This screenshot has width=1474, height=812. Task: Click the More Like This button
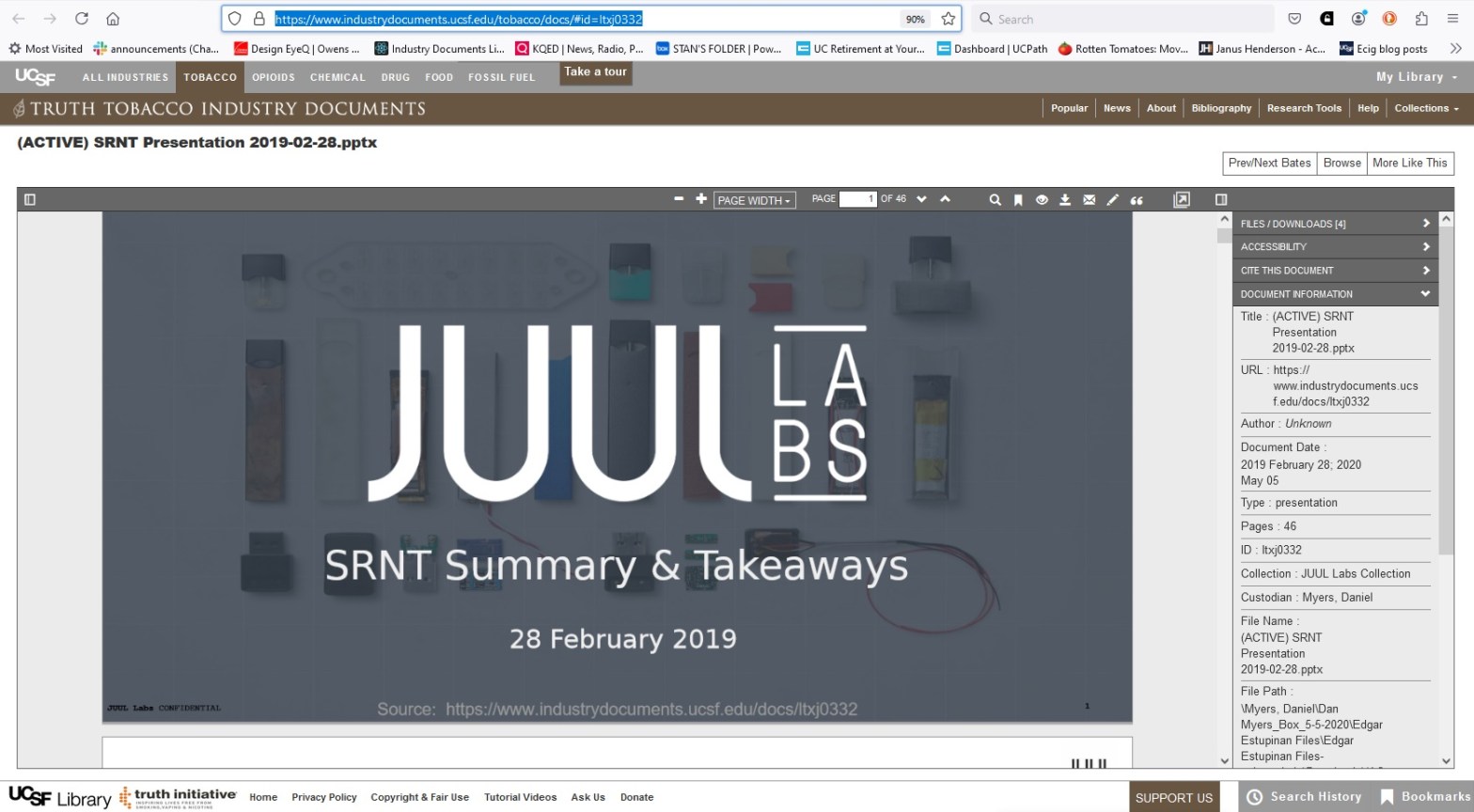1409,163
